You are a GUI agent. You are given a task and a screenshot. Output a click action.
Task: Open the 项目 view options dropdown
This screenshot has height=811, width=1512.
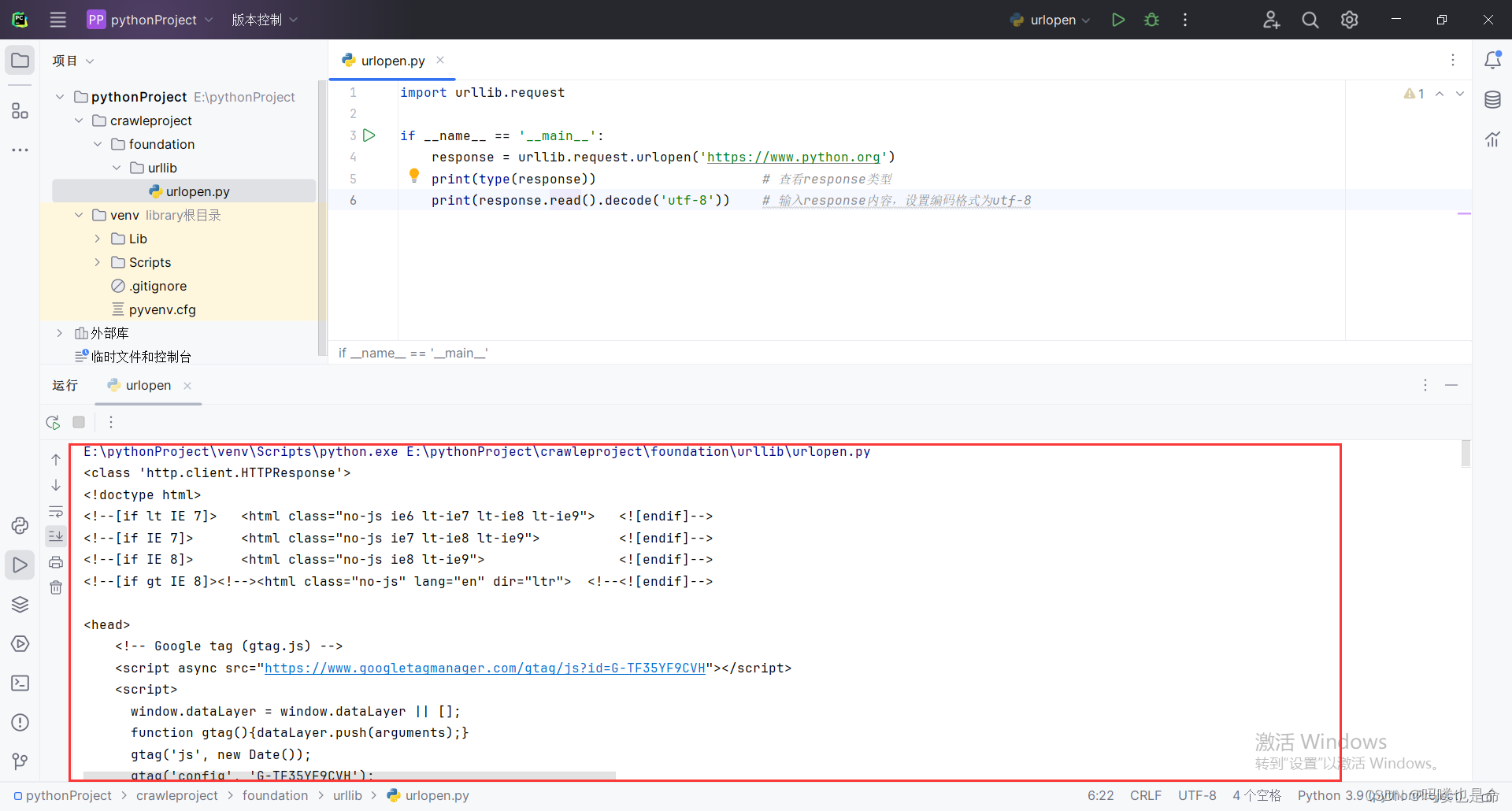[73, 61]
